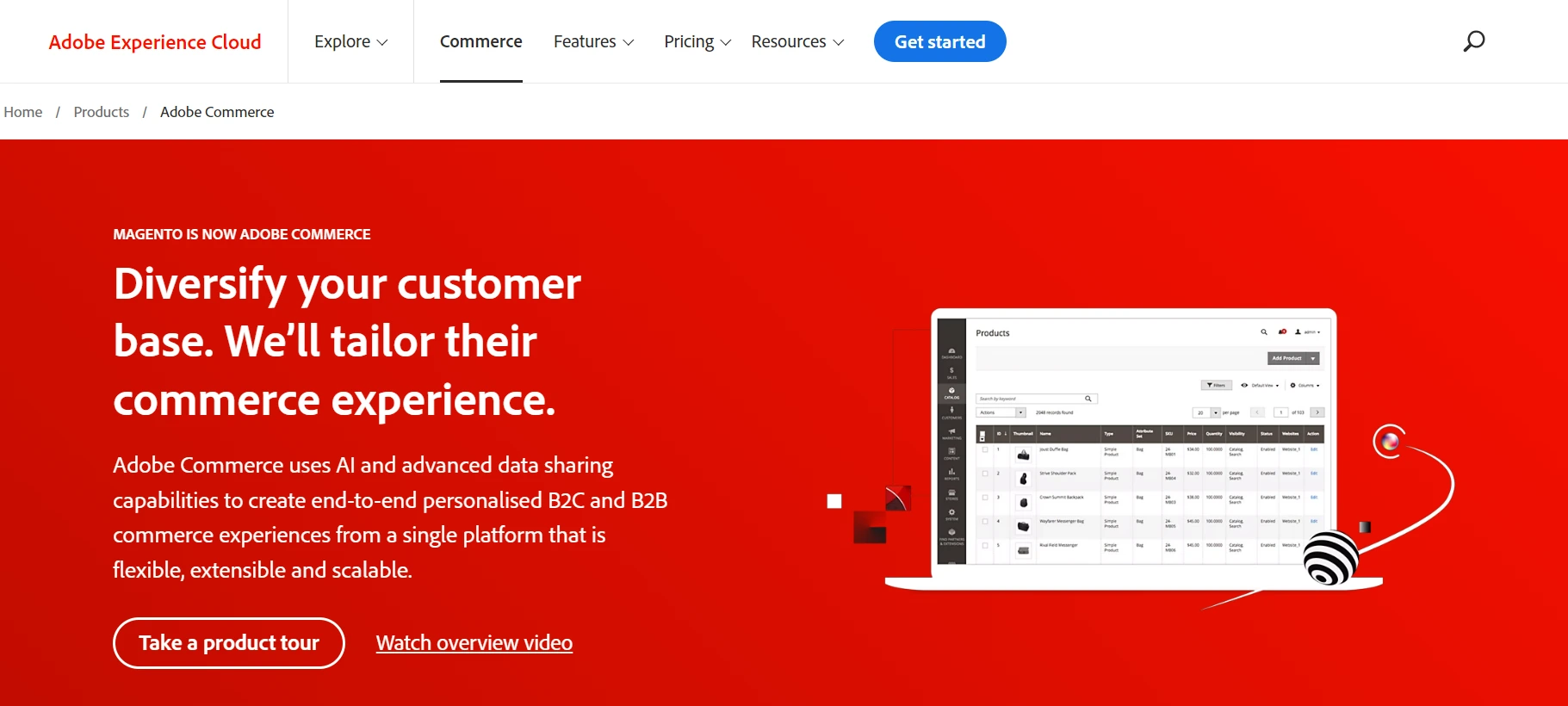Open the Products breadcrumb link
The image size is (1568, 706).
click(x=102, y=112)
